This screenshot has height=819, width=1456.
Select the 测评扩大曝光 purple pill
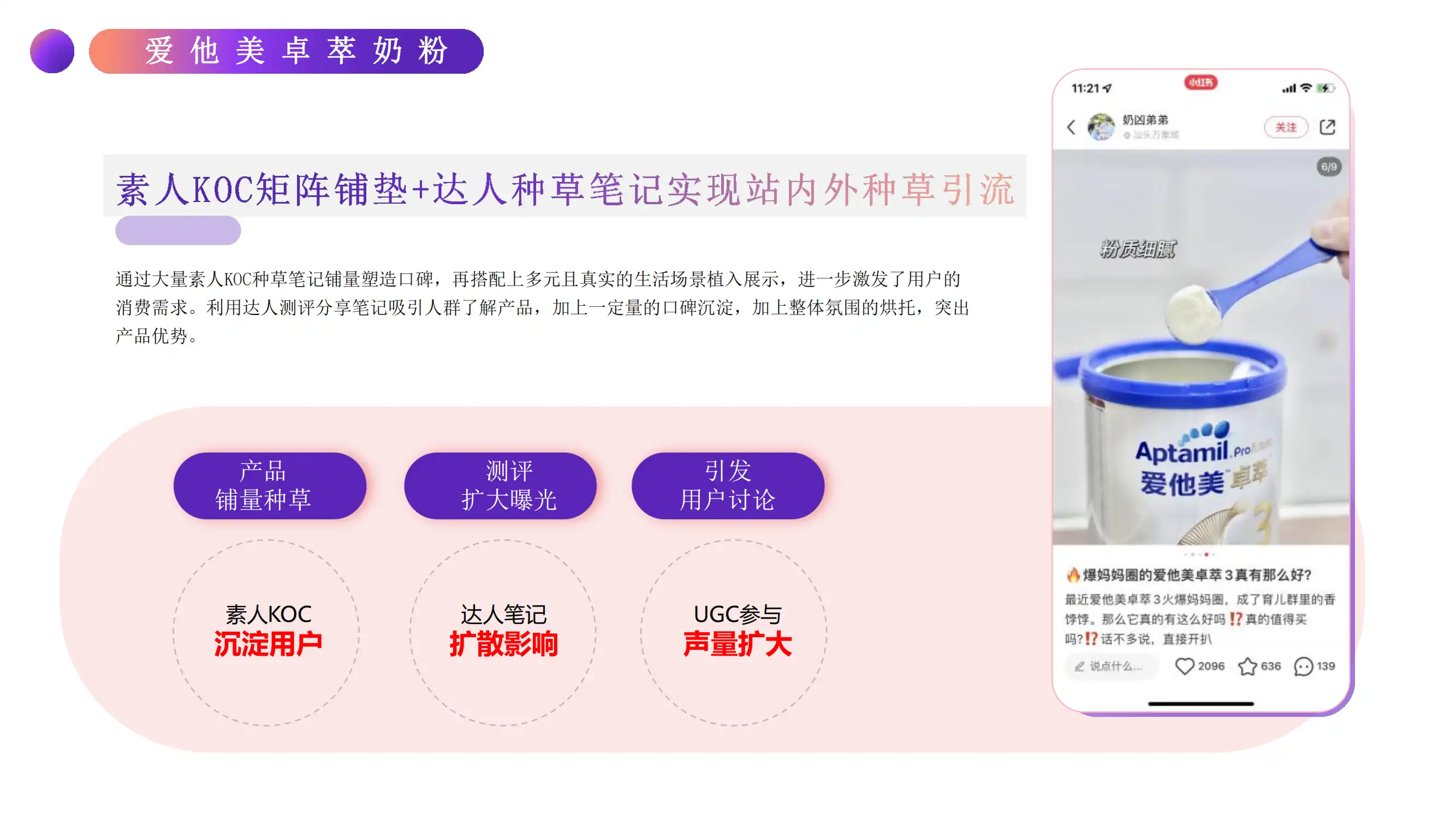(x=500, y=485)
